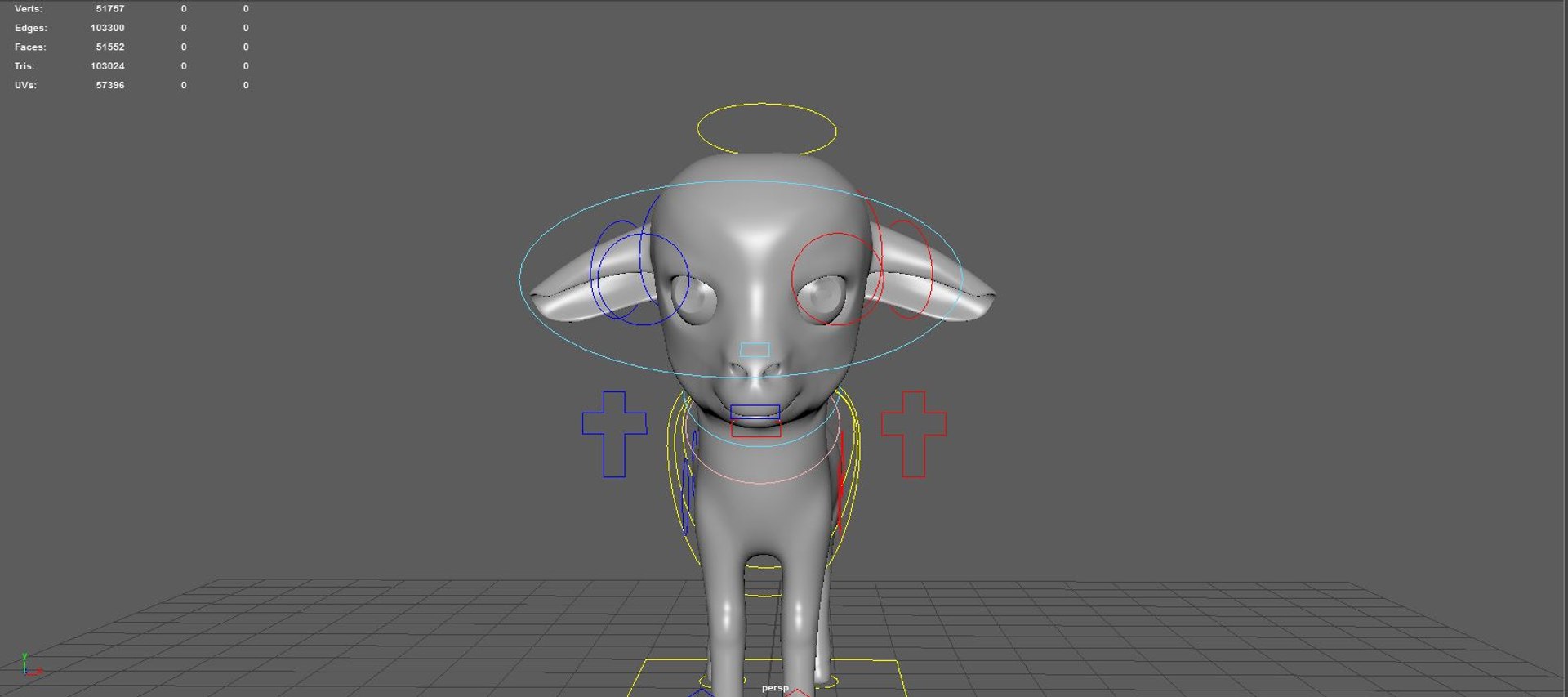The height and width of the screenshot is (697, 1568).
Task: Click the Faces count 51552
Action: (x=110, y=47)
